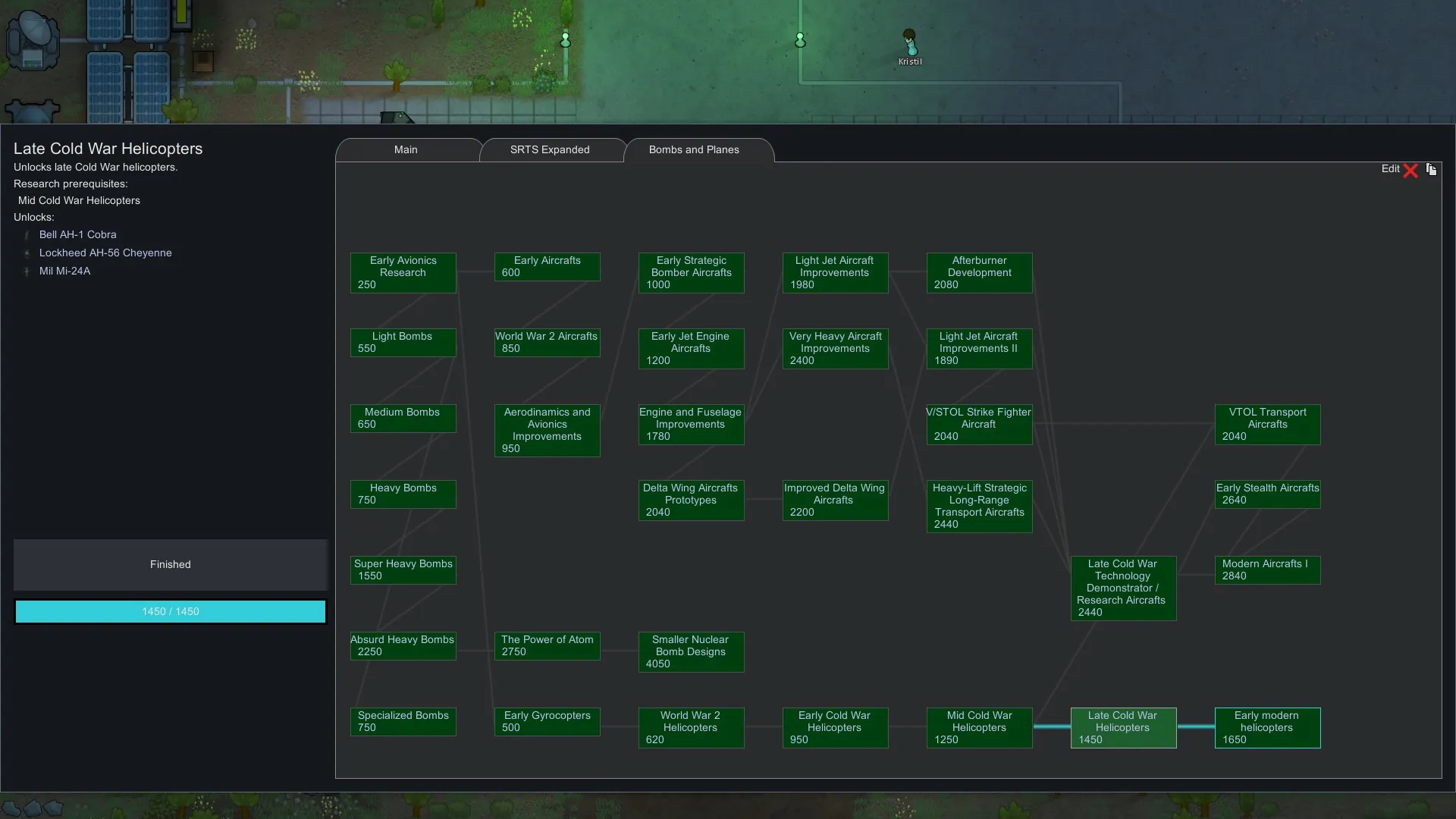Click the Lockheed AH-56 Cheyenne unlock entry
The height and width of the screenshot is (819, 1456).
(105, 253)
